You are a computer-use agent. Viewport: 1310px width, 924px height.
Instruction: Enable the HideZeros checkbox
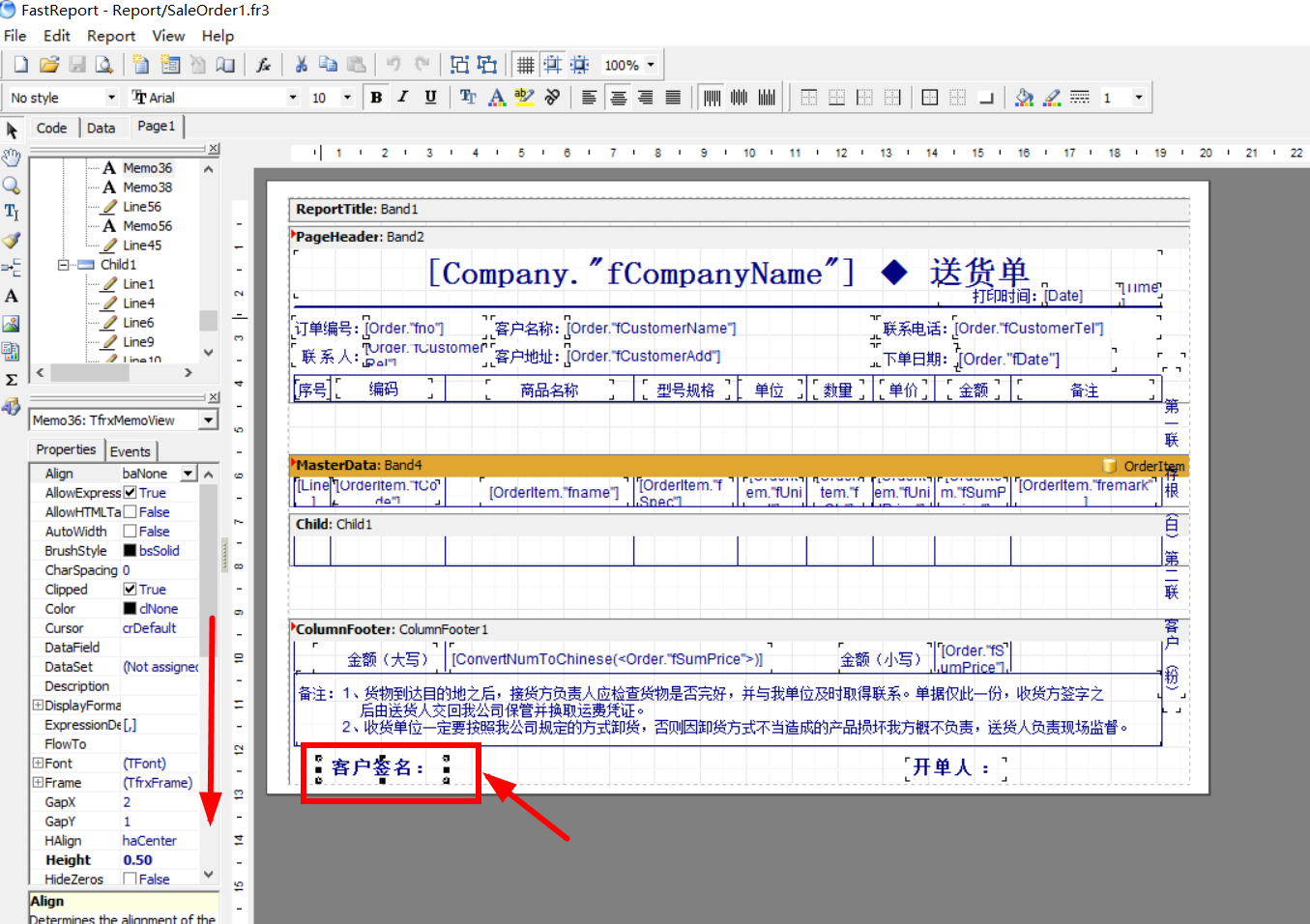tap(130, 880)
